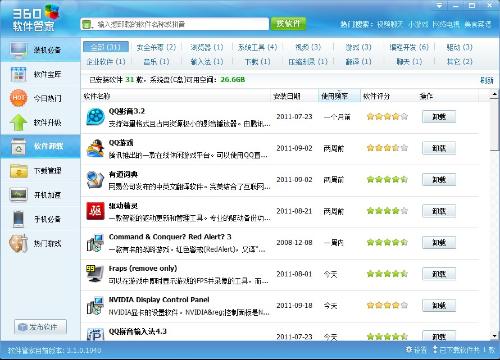Image resolution: width=500 pixels, height=360 pixels.
Task: Open 手机必备 phone icon in sidebar
Action: (18, 219)
